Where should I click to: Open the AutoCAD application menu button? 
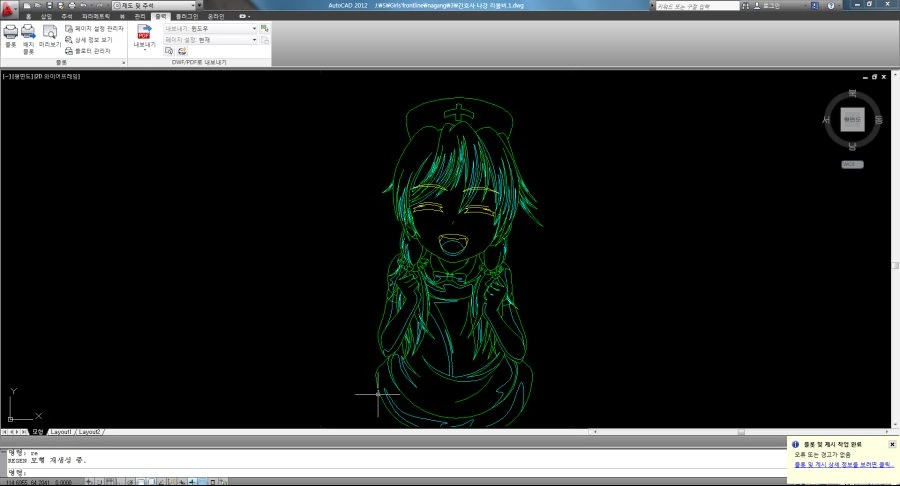pyautogui.click(x=7, y=9)
